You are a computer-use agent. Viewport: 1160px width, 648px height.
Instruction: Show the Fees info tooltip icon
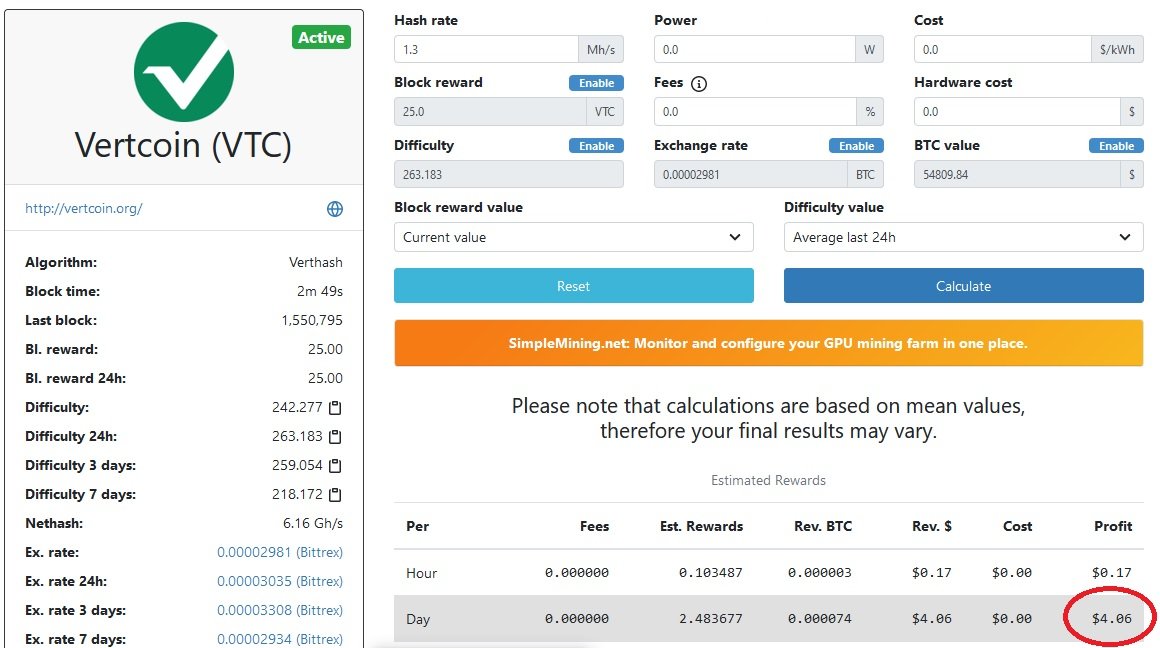point(698,84)
